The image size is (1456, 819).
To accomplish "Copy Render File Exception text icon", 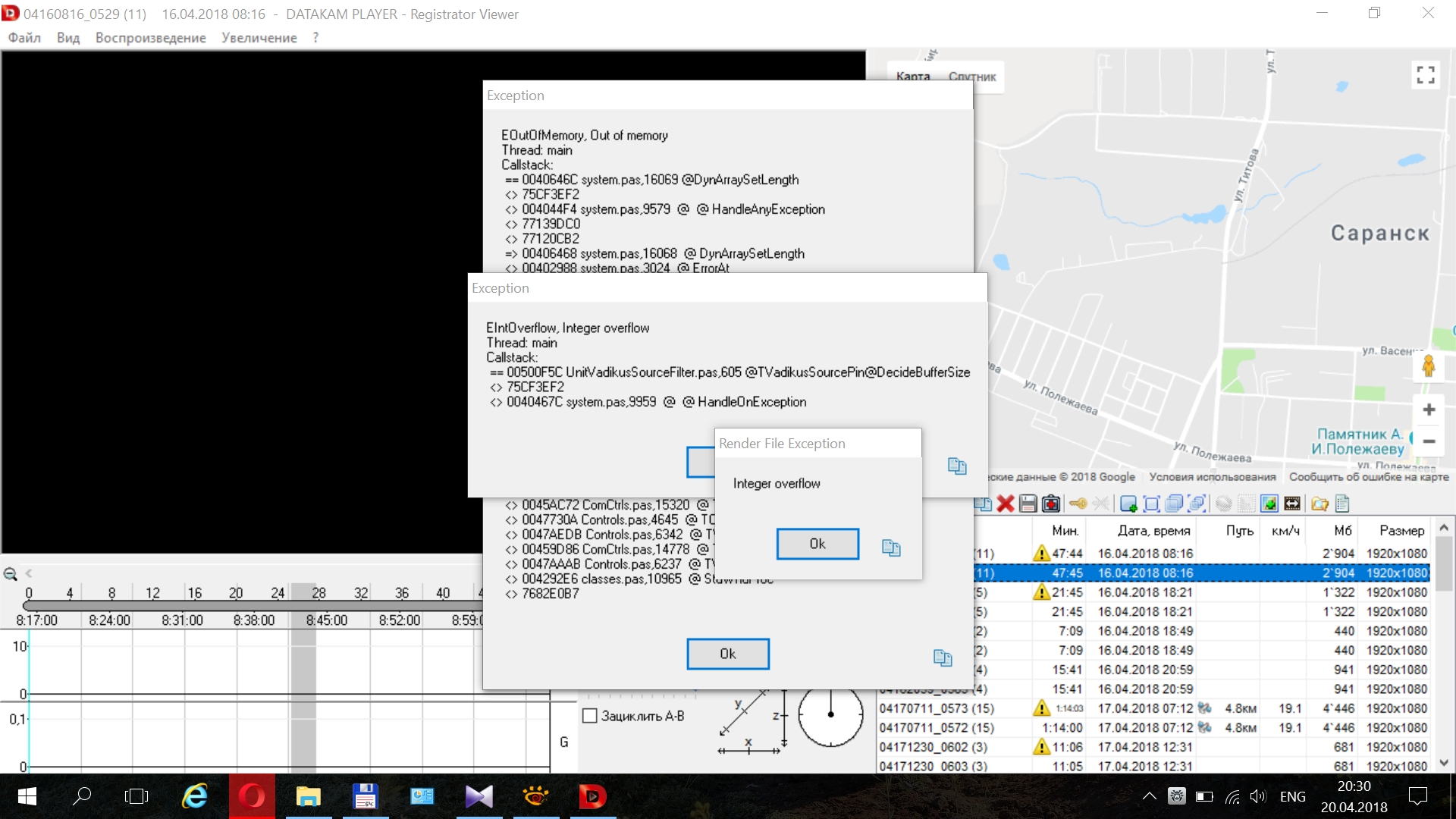I will [x=891, y=548].
